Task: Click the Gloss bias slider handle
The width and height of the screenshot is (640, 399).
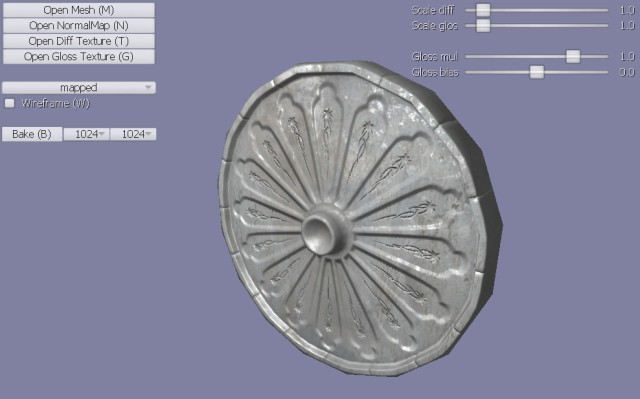Action: [x=537, y=72]
